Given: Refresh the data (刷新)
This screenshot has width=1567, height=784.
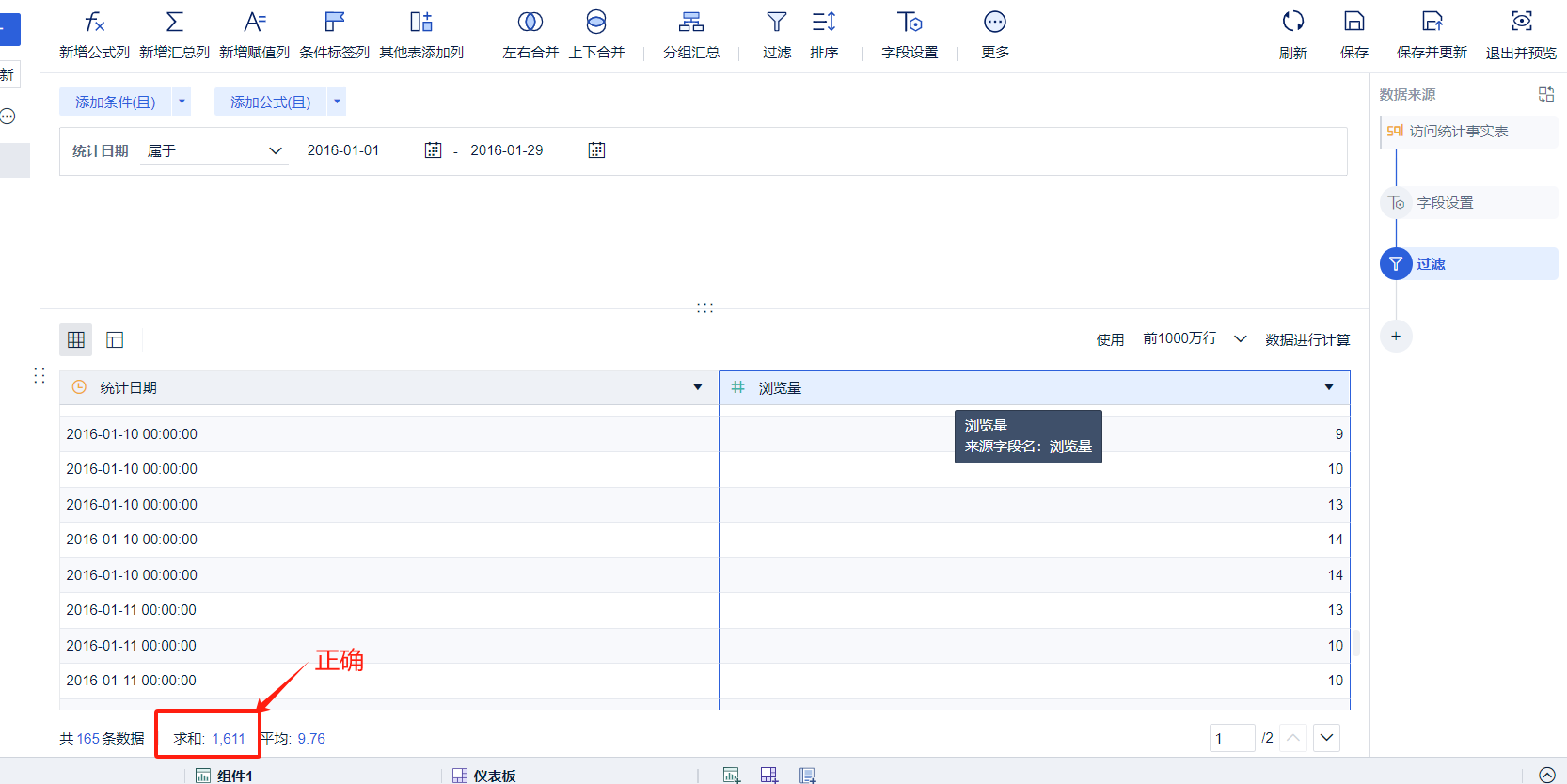Looking at the screenshot, I should (1293, 35).
